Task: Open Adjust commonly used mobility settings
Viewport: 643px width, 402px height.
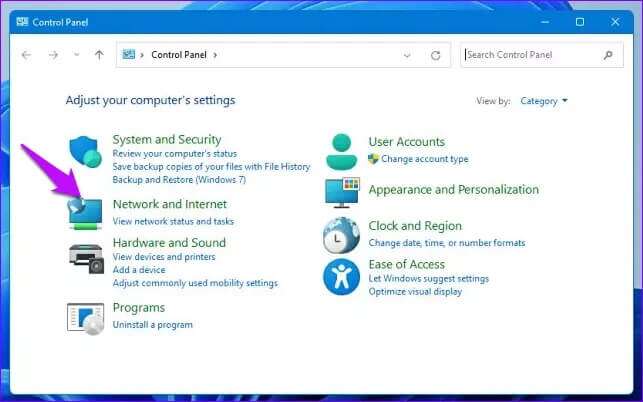Action: pos(195,283)
